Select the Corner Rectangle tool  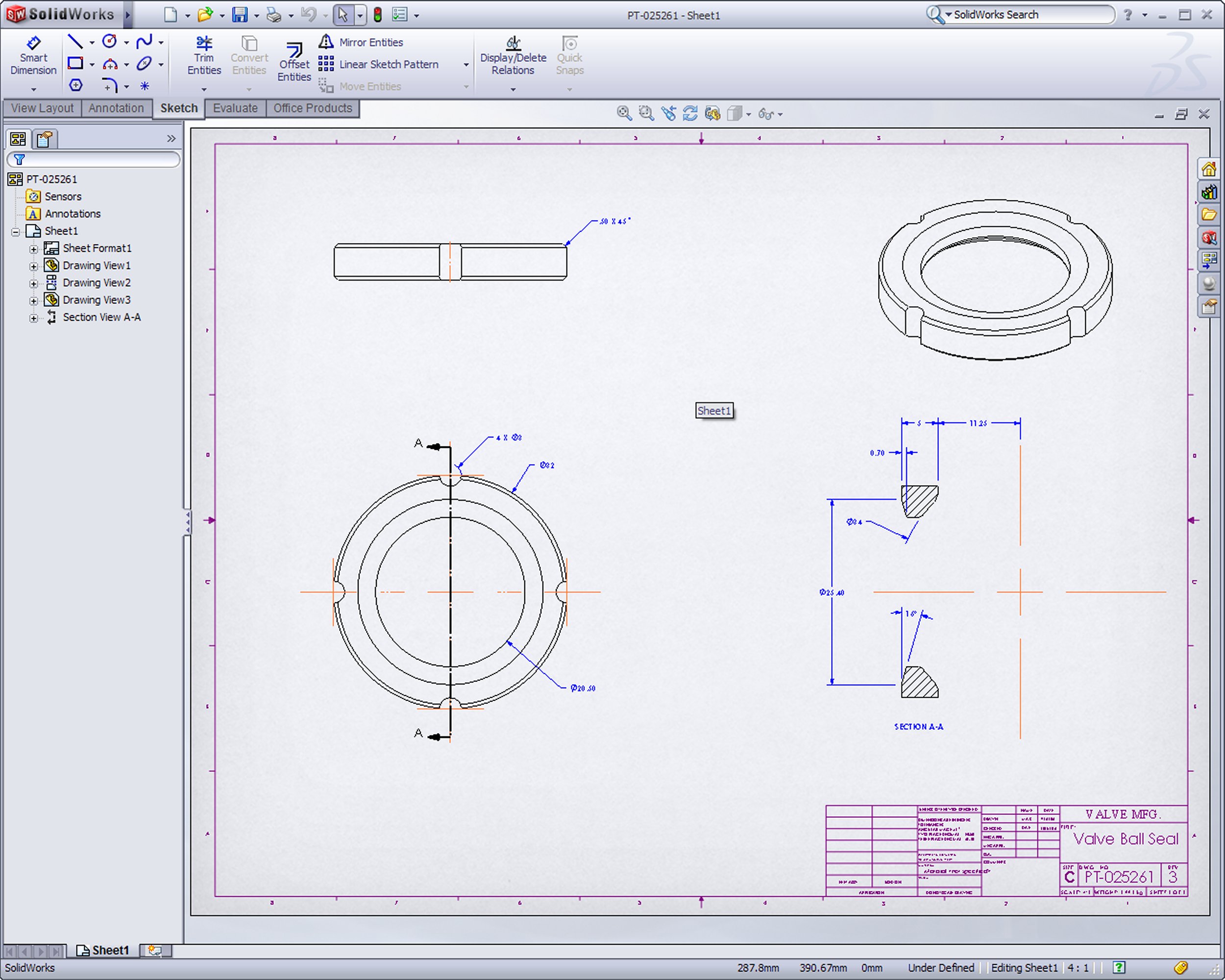click(x=75, y=63)
